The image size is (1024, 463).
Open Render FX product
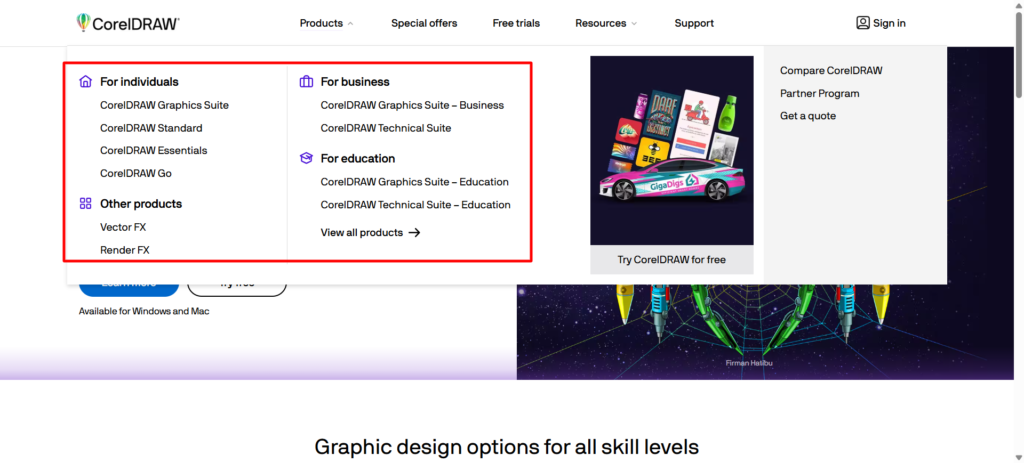(125, 250)
